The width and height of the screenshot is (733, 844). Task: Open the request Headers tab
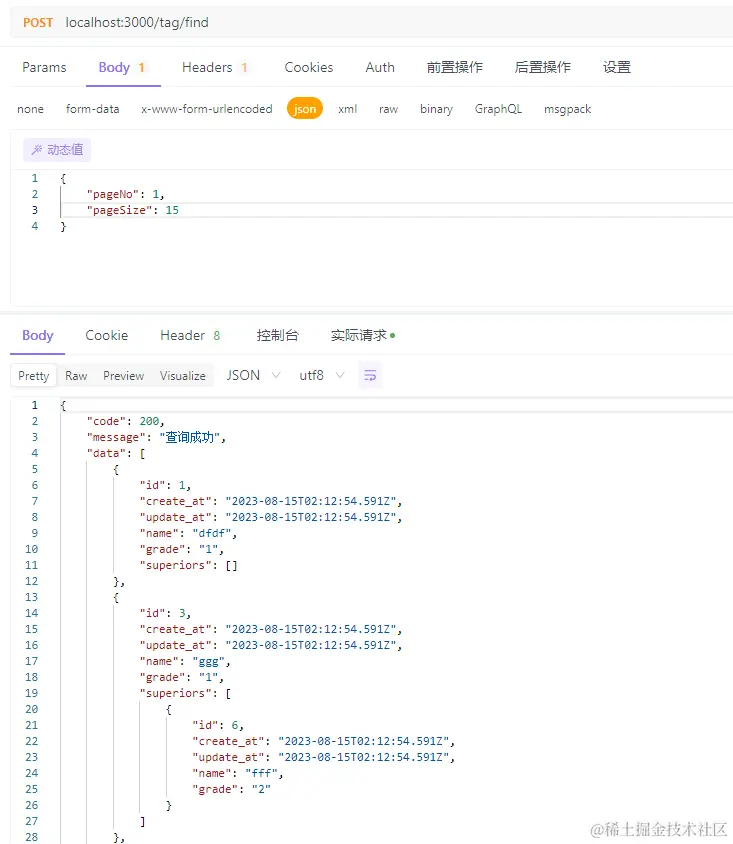coord(215,67)
